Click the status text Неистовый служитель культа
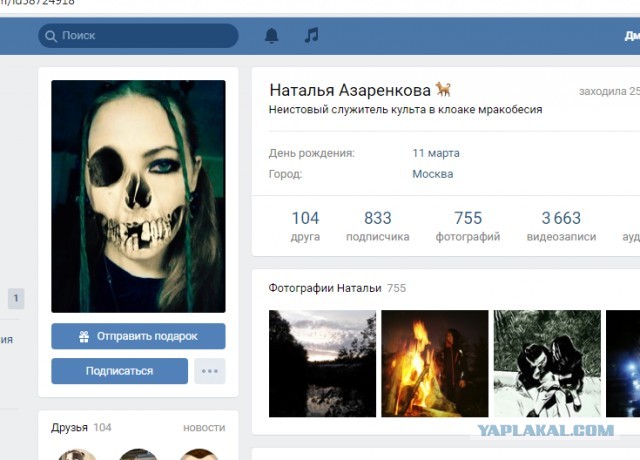The image size is (640, 460). [405, 109]
